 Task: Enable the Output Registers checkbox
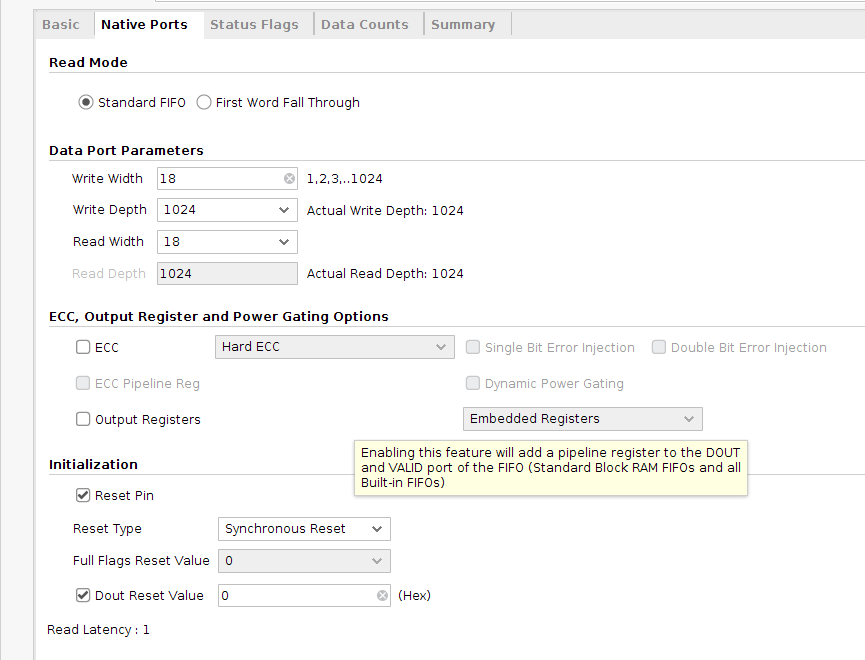83,420
